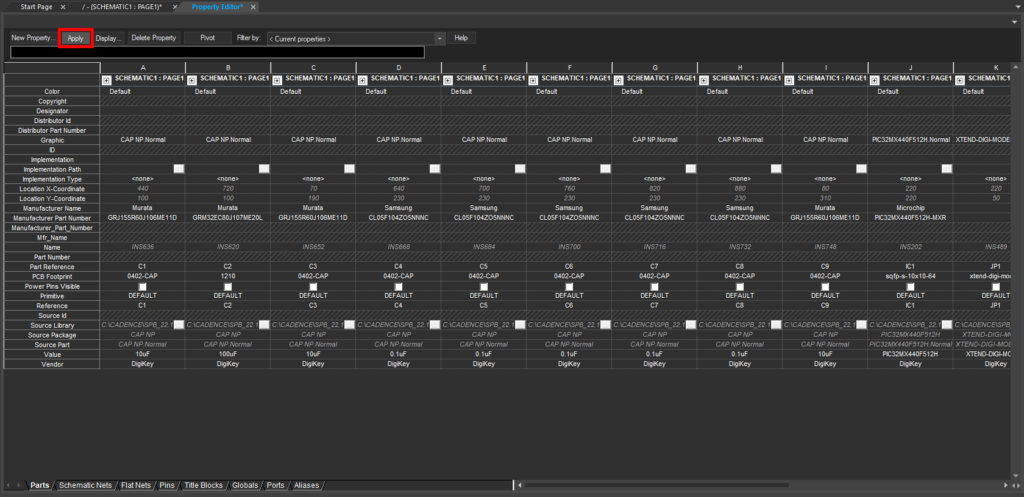Click the property value input field
The height and width of the screenshot is (497, 1024).
click(217, 52)
